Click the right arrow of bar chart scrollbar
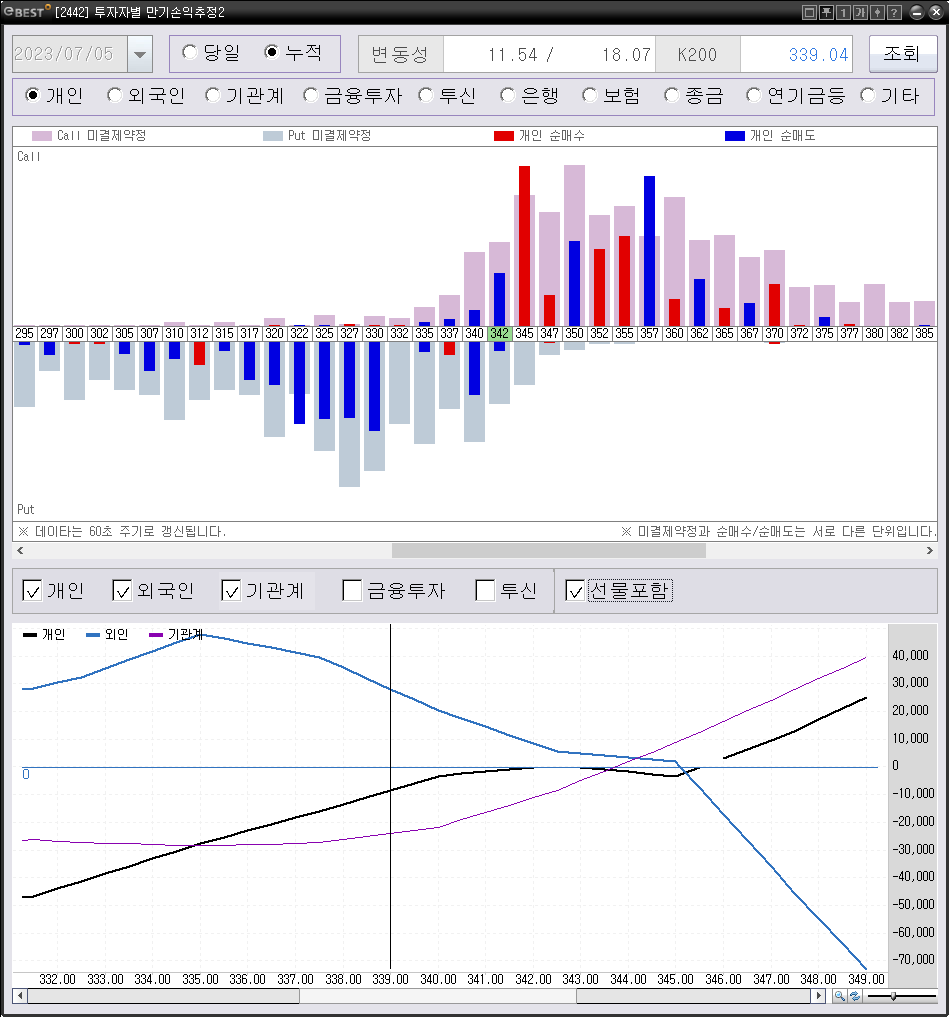This screenshot has width=949, height=1017. 930,551
